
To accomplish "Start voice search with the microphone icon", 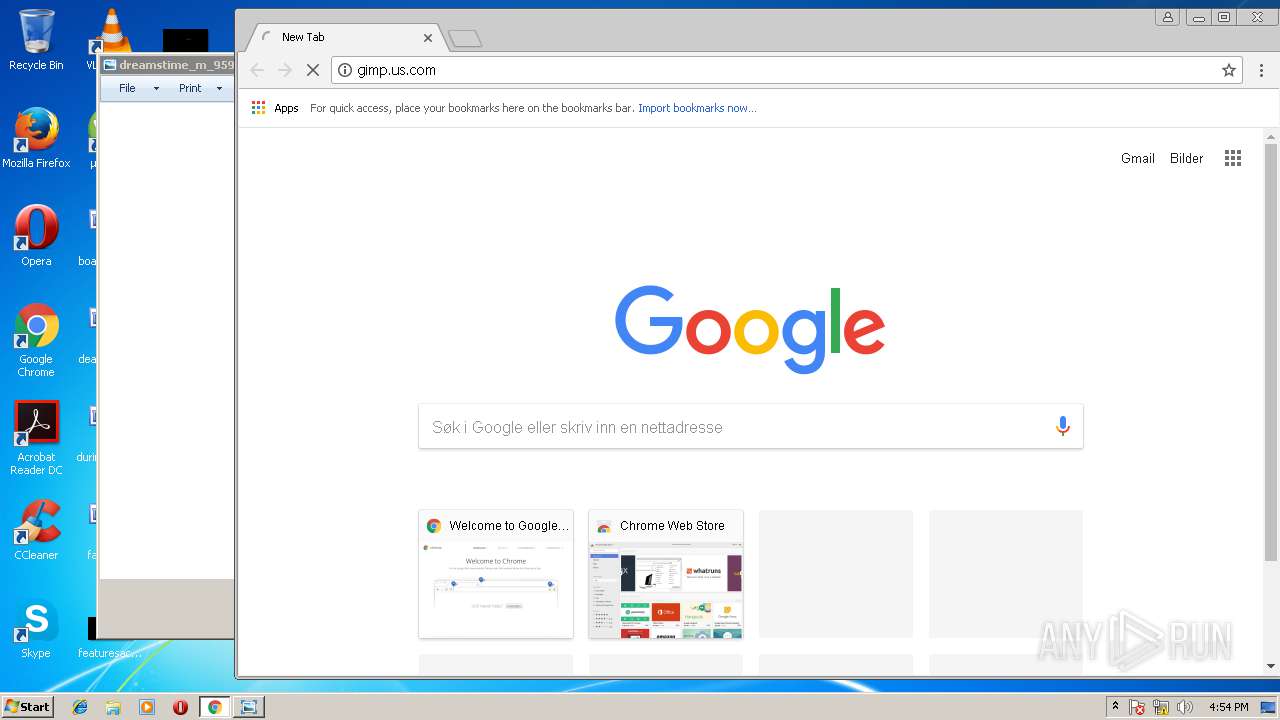I will [1062, 427].
